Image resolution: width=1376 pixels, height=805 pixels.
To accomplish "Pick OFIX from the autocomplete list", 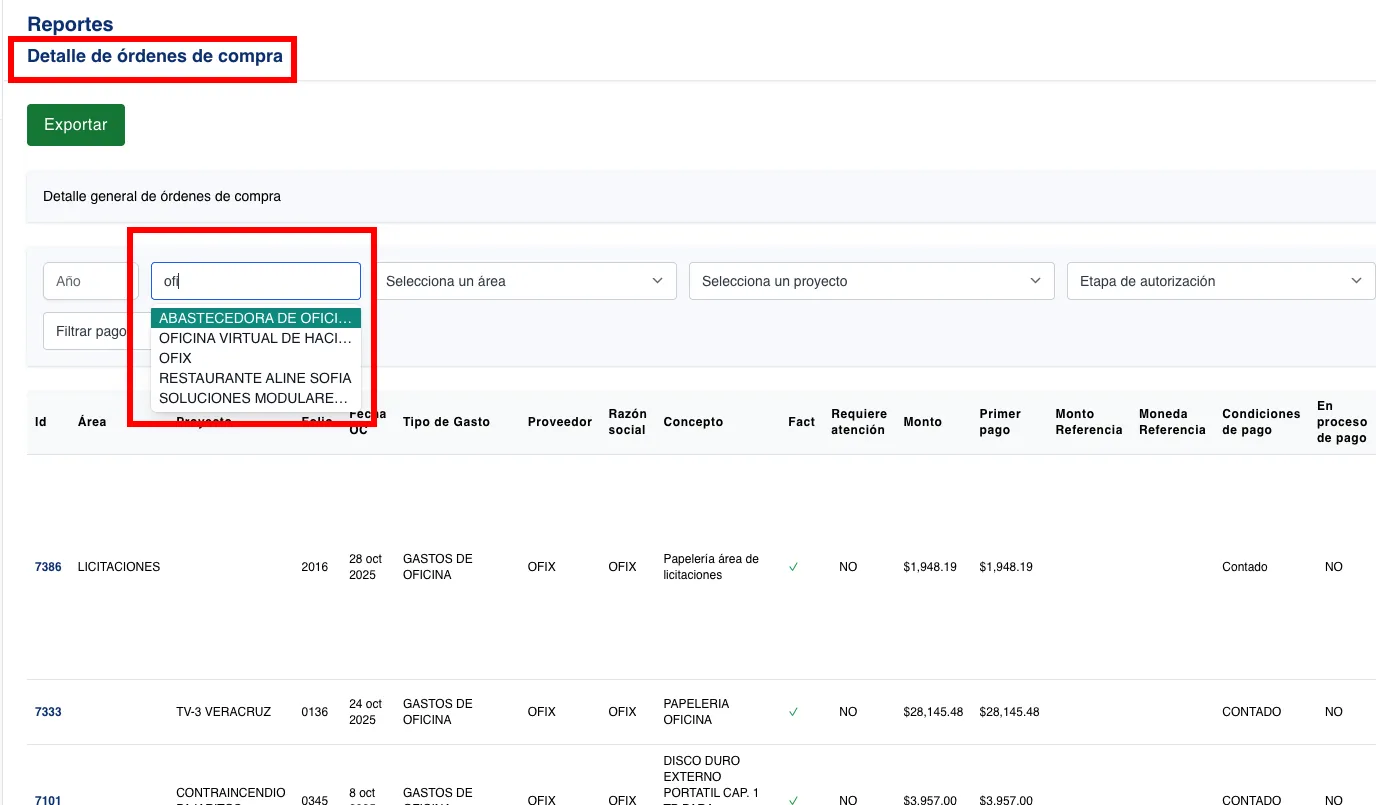I will (x=176, y=358).
